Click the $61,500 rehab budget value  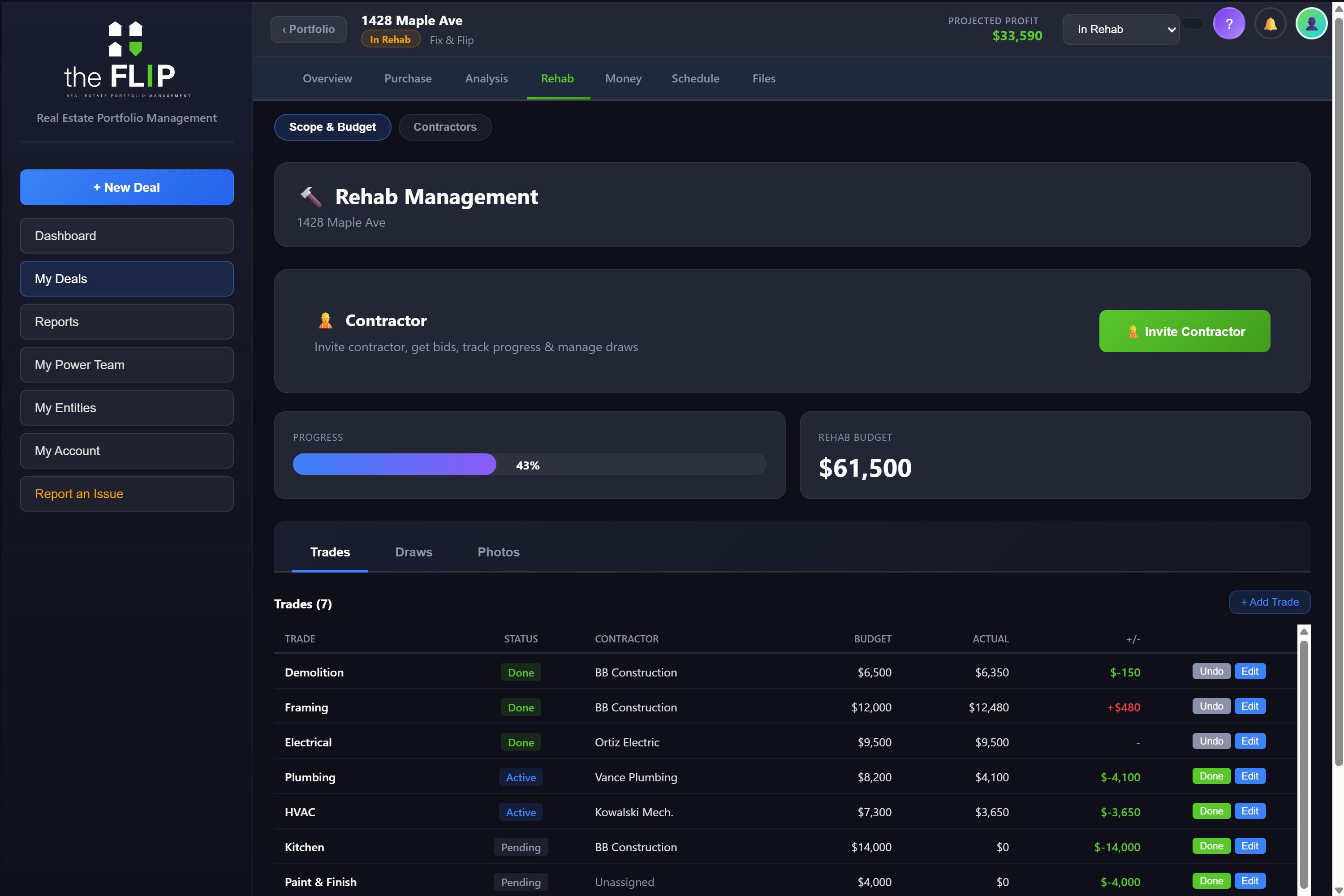865,468
